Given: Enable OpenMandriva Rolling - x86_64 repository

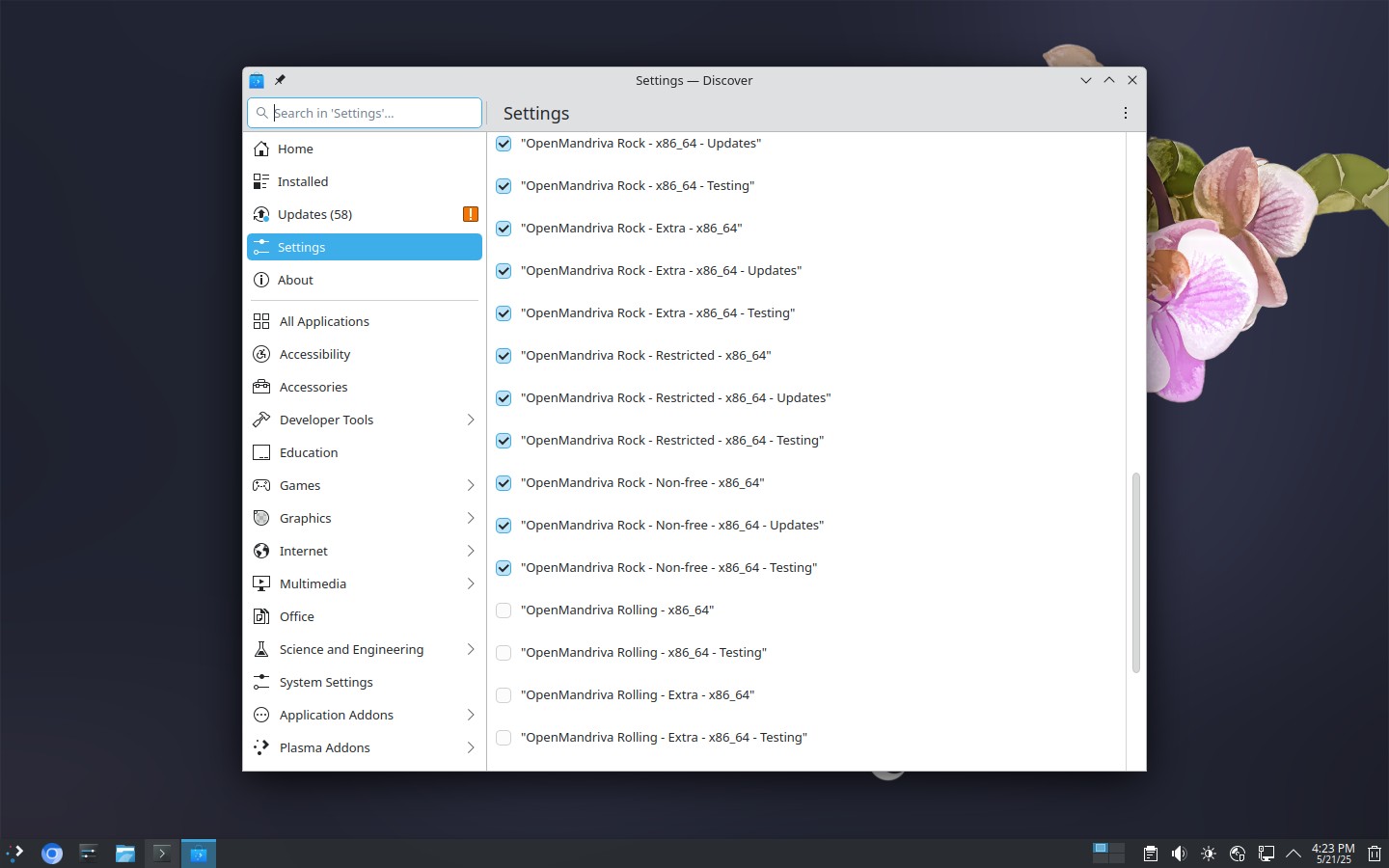Looking at the screenshot, I should [504, 610].
